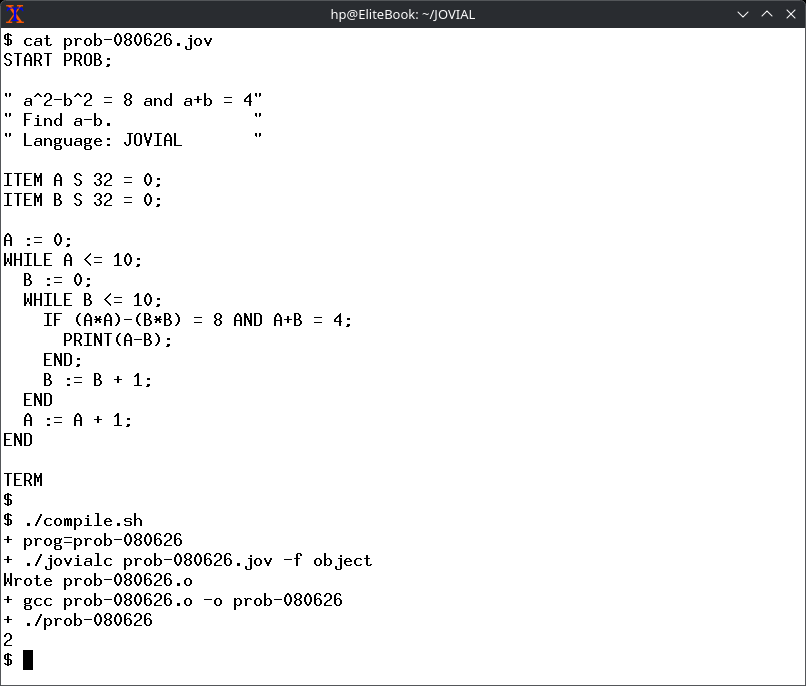Image resolution: width=806 pixels, height=686 pixels.
Task: Close the hp@EliteBook terminal window
Action: (x=791, y=14)
